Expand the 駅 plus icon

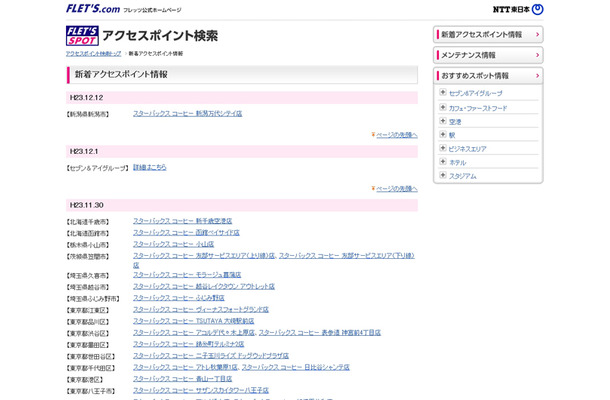(x=443, y=134)
